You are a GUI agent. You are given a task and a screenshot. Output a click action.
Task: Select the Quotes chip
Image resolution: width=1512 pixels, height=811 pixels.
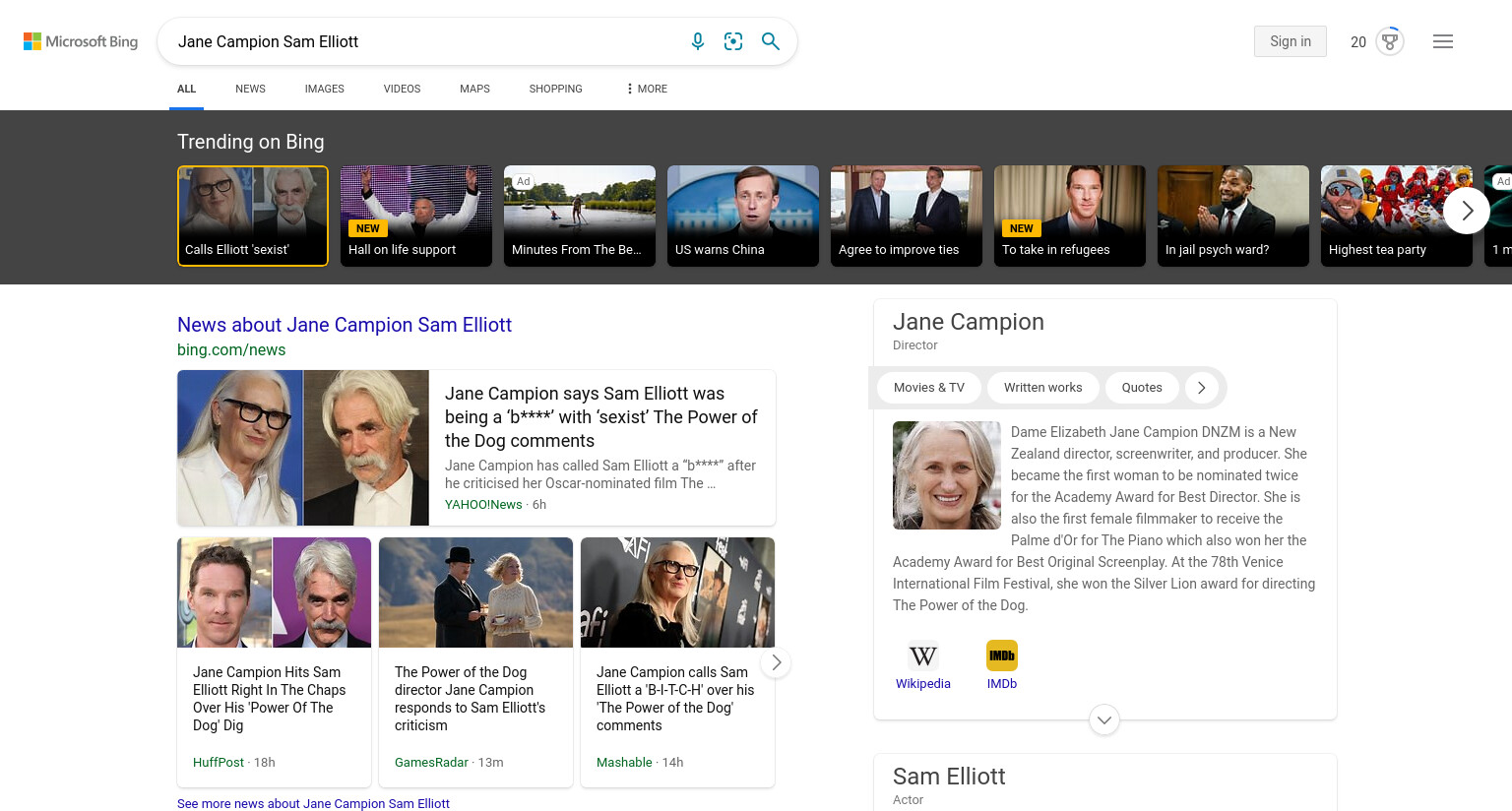tap(1142, 388)
